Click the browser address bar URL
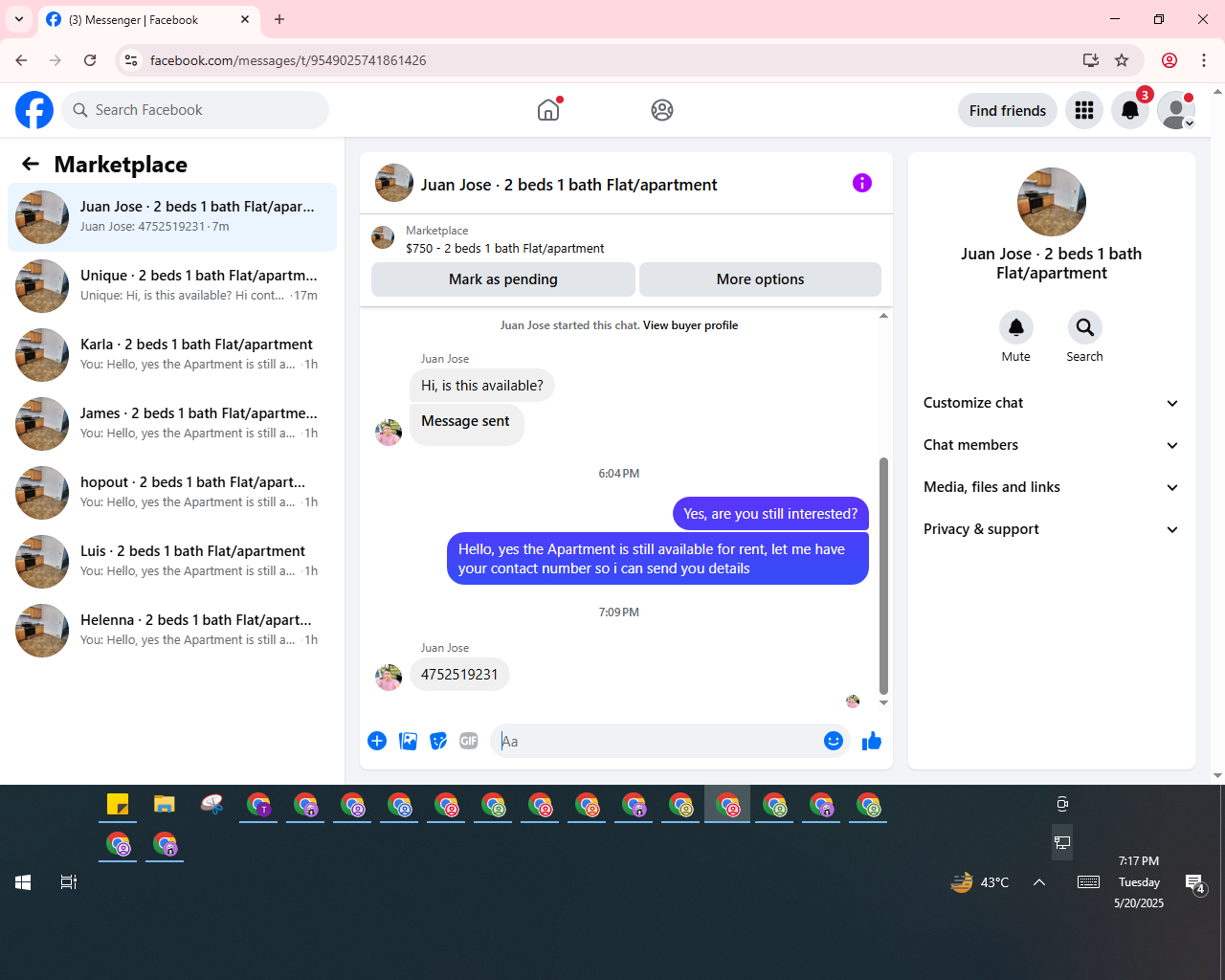The height and width of the screenshot is (980, 1225). pos(288,60)
